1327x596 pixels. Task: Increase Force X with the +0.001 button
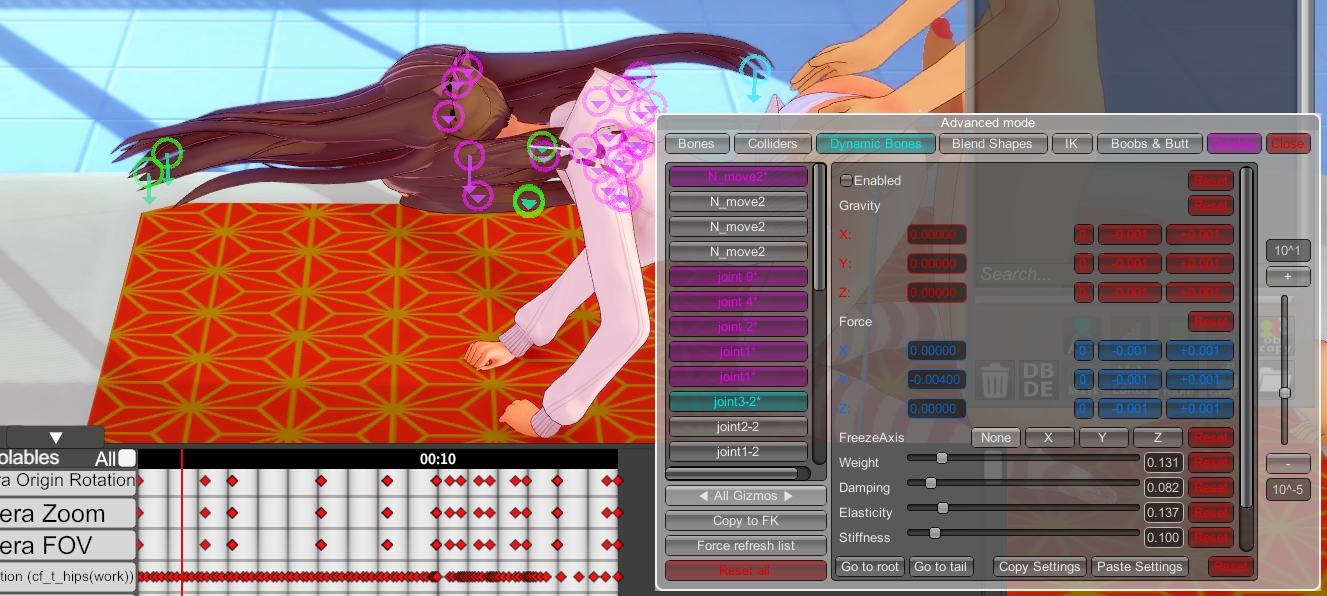point(1200,351)
